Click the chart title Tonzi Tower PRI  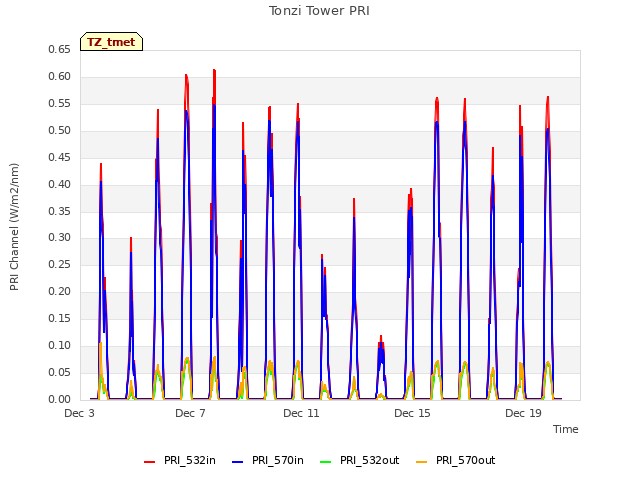click(x=319, y=11)
